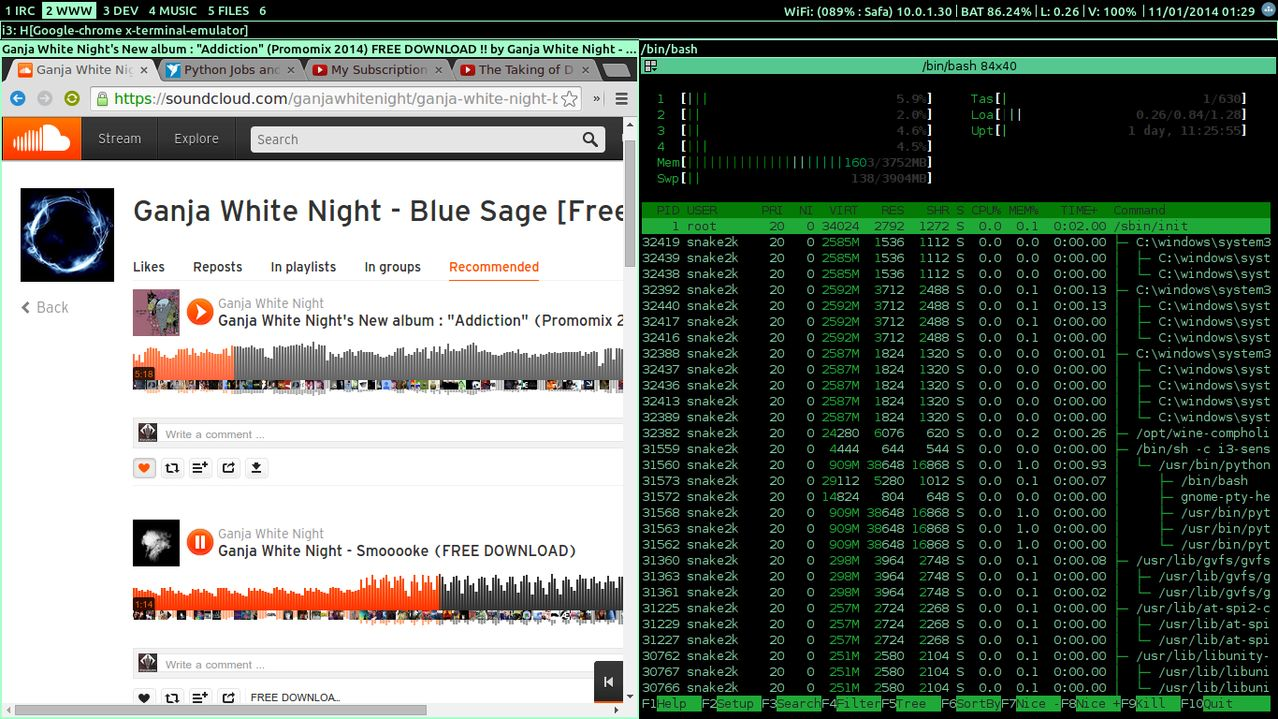This screenshot has height=719, width=1278.
Task: Click the terminal window menu icon
Action: tap(650, 66)
